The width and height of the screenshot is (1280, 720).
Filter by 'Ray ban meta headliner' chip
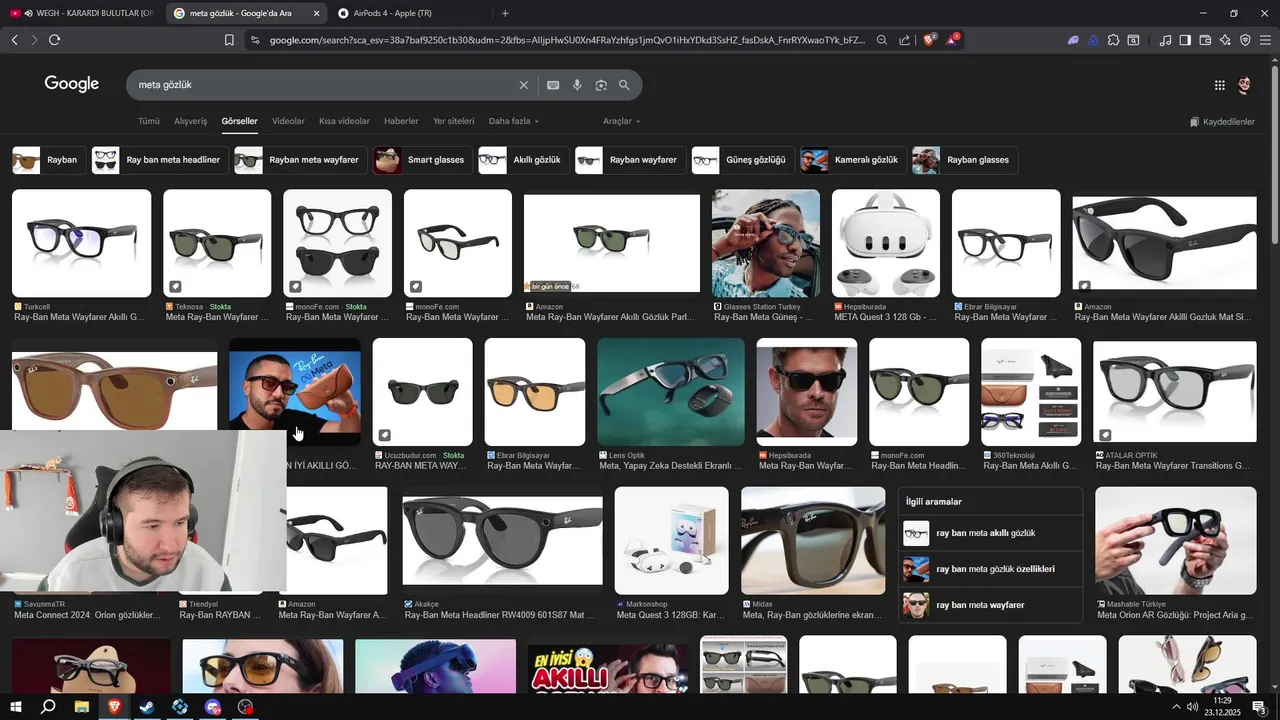click(159, 160)
